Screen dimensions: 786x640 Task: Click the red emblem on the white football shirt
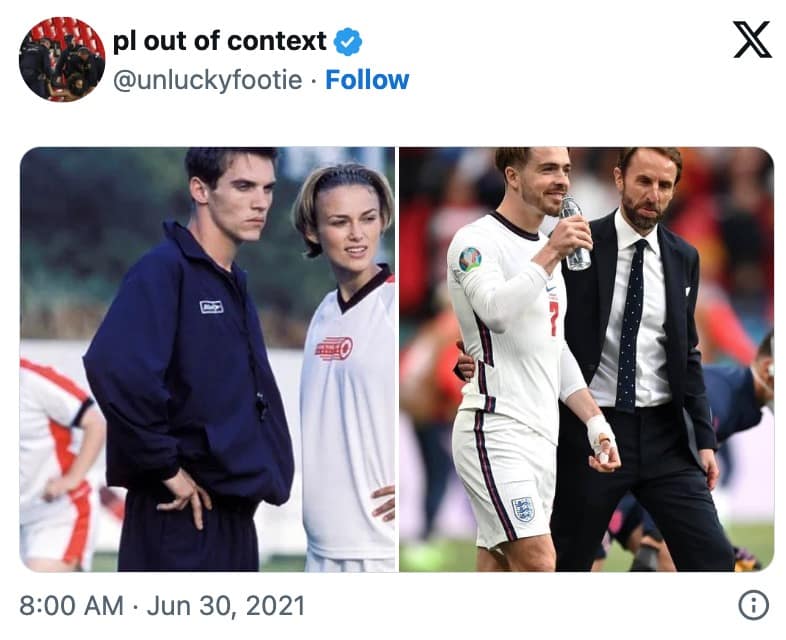click(x=333, y=348)
